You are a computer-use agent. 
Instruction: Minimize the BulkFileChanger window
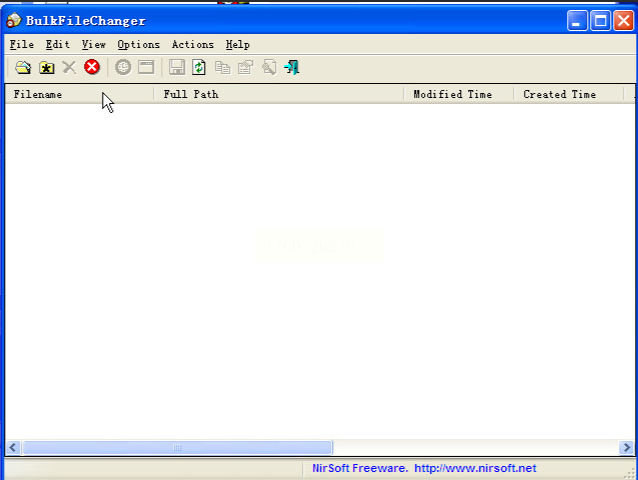(577, 21)
